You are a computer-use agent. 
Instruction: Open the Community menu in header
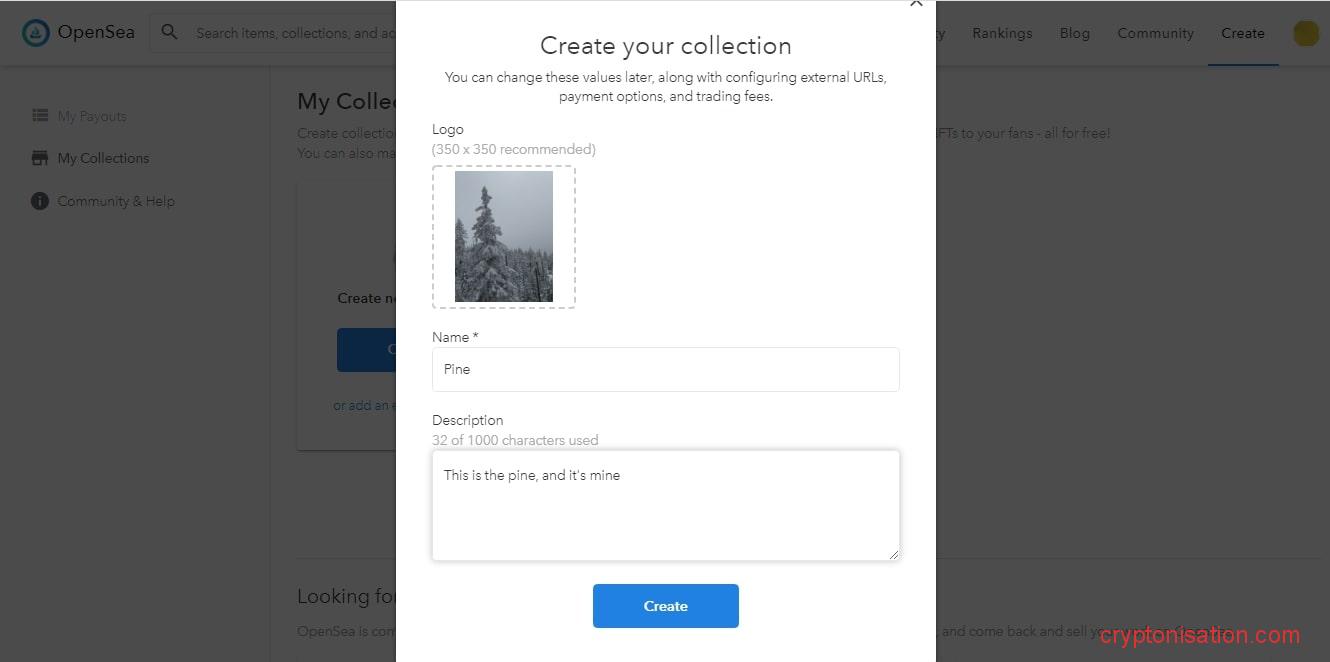pyautogui.click(x=1155, y=33)
